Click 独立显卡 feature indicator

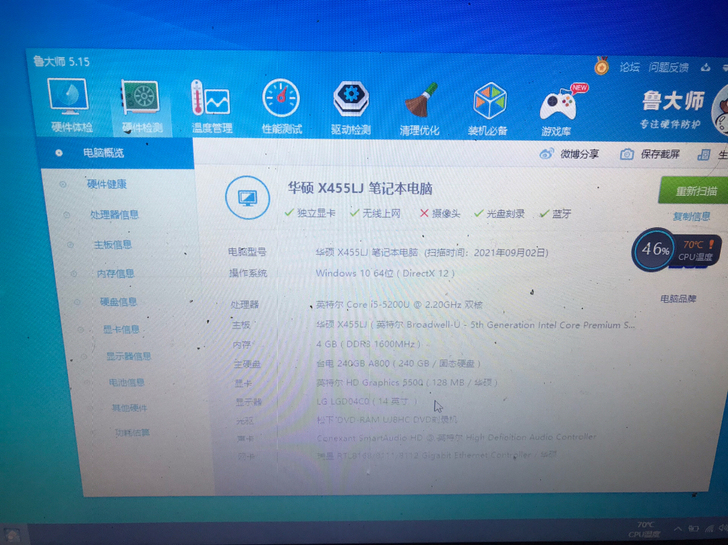click(x=310, y=213)
